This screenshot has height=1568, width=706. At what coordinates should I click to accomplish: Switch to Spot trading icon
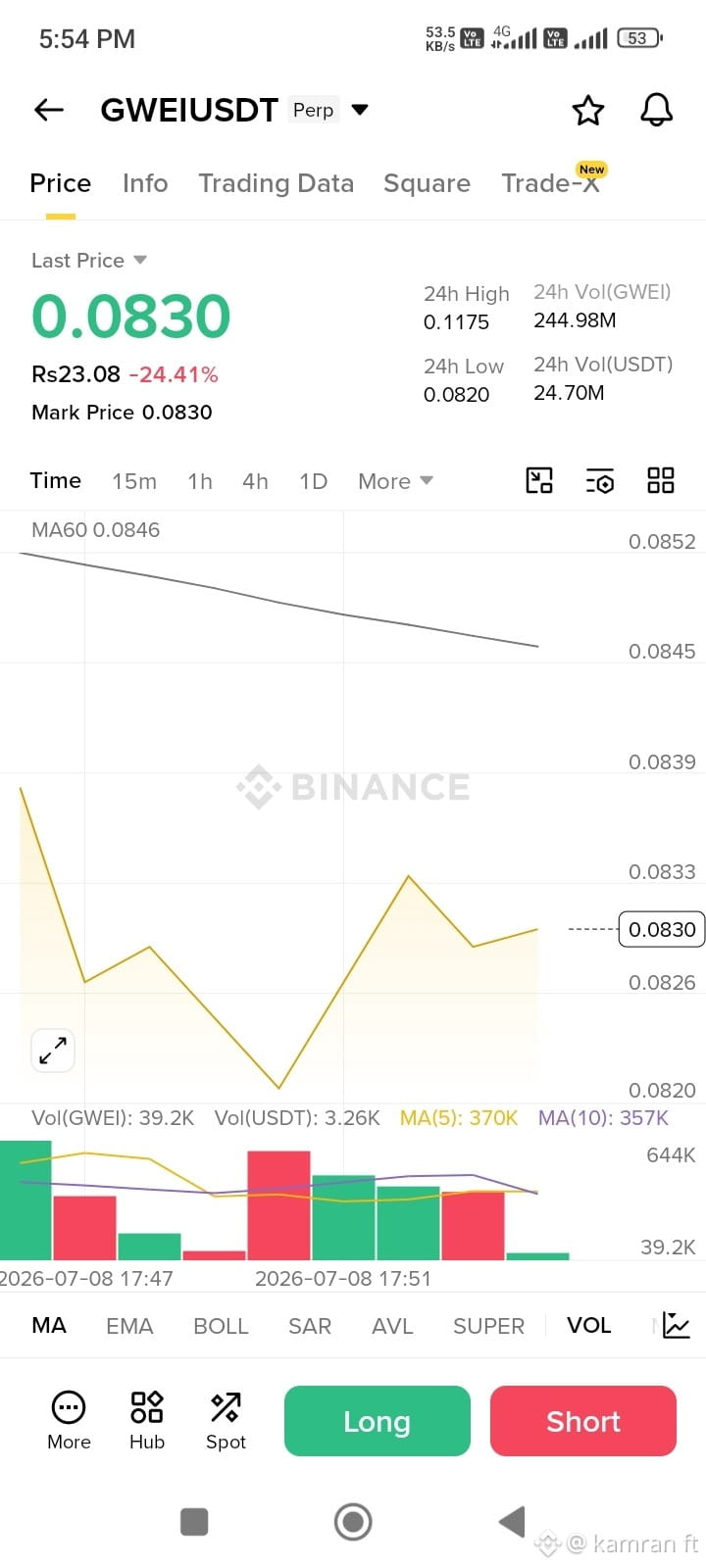226,1420
